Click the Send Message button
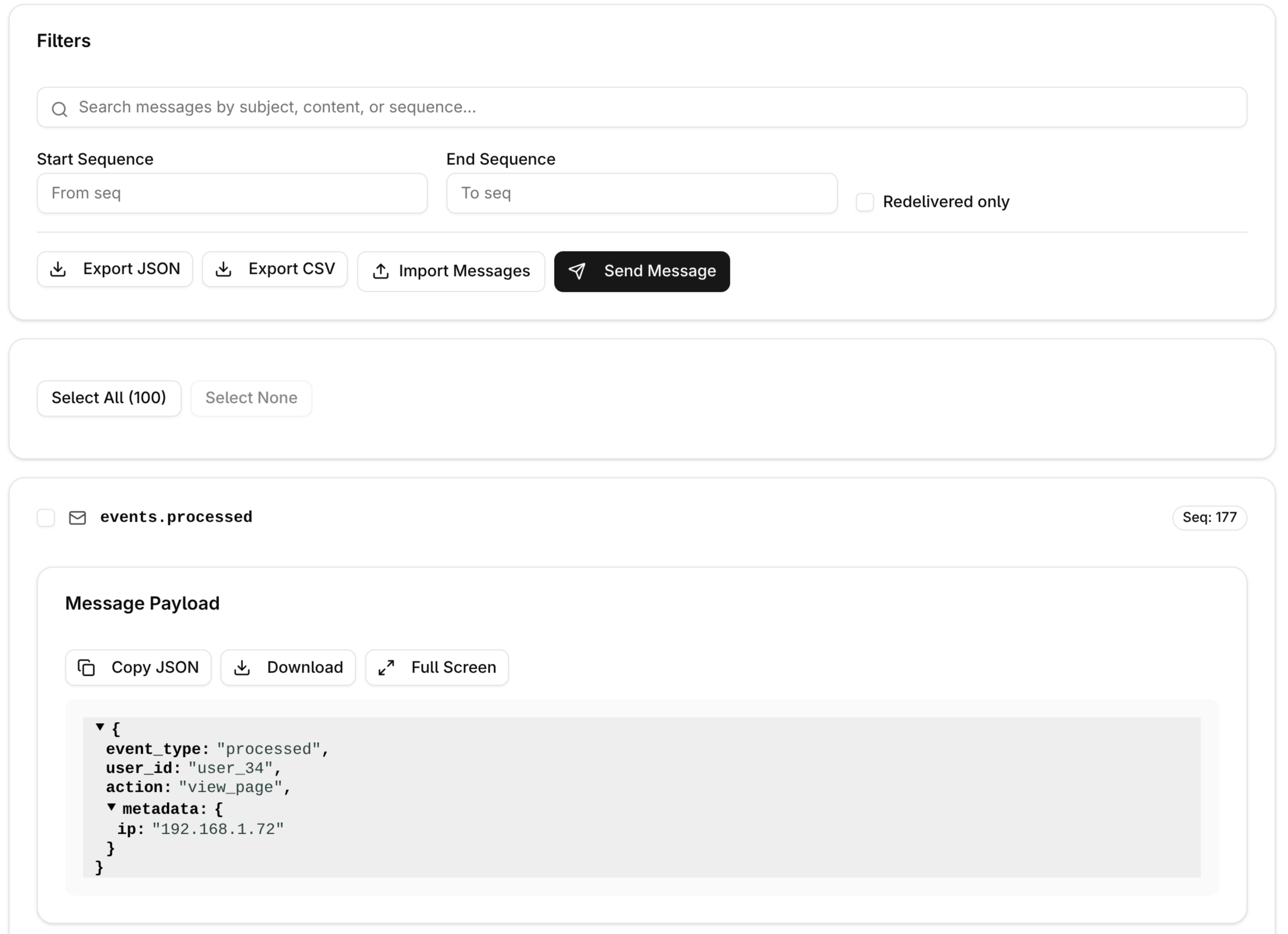 [x=642, y=271]
